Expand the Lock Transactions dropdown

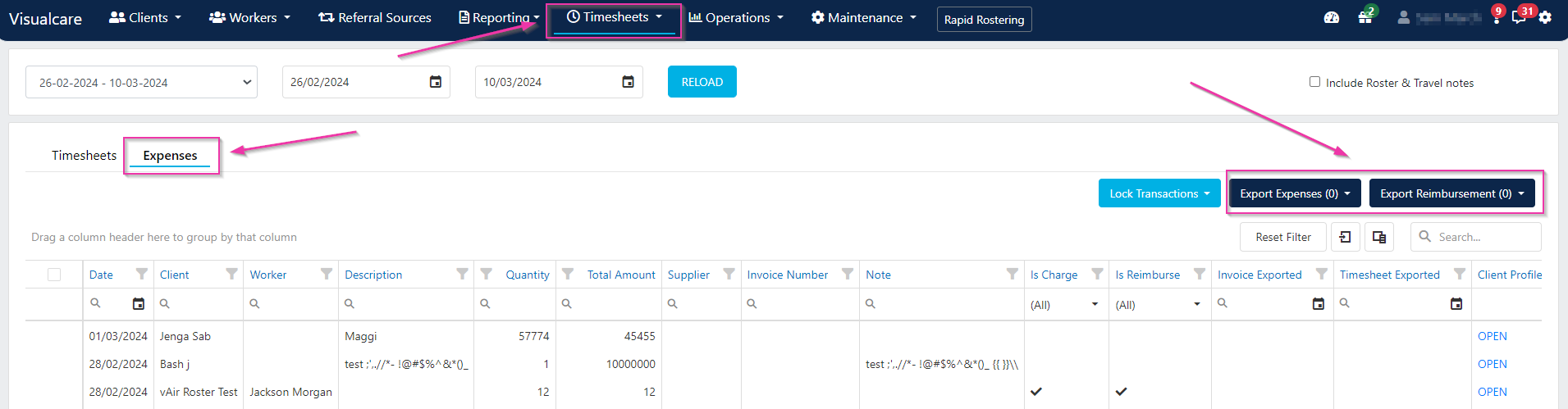point(1159,193)
